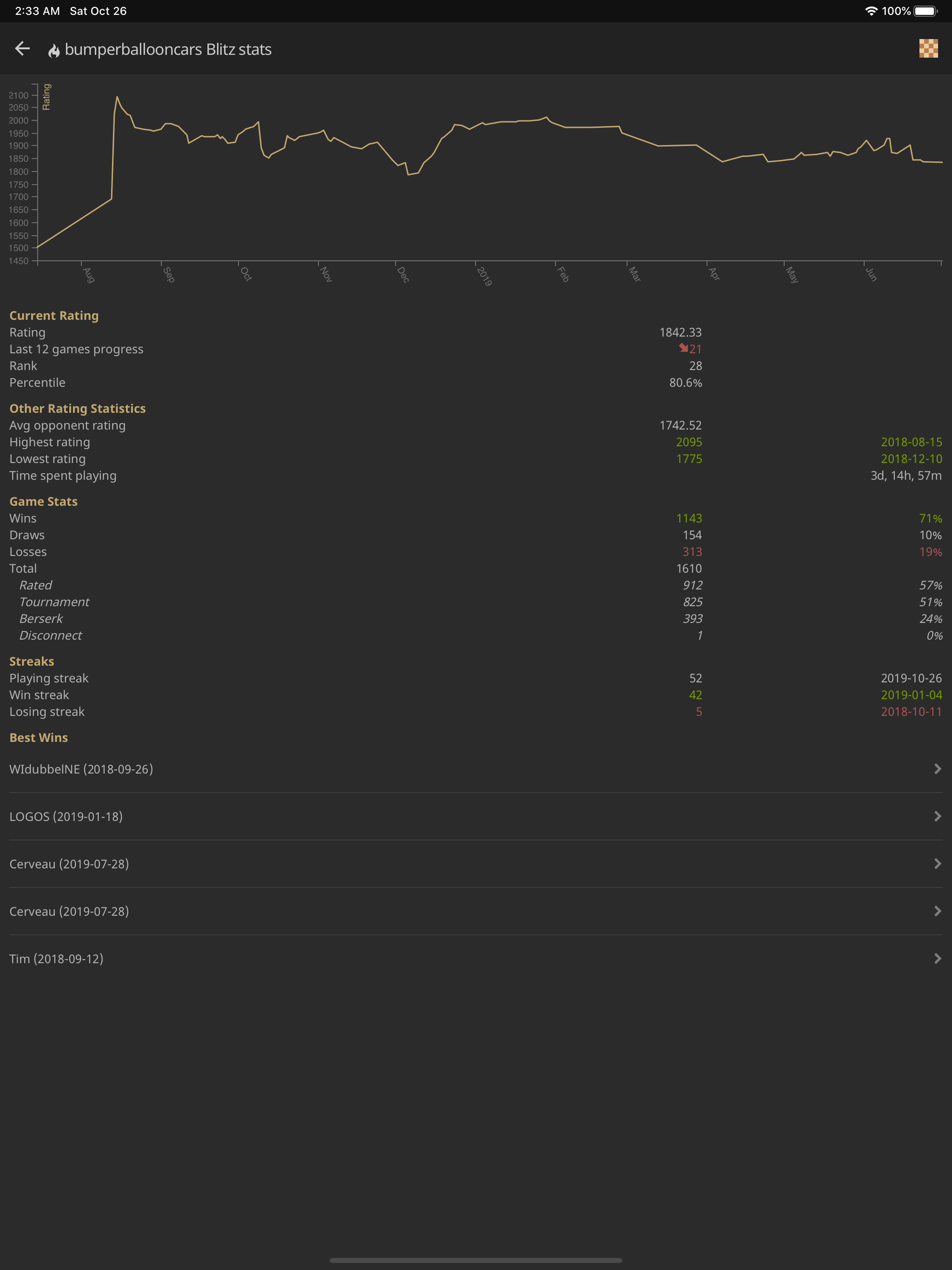Viewport: 952px width, 1270px height.
Task: Tap highest rating value 2095
Action: pyautogui.click(x=689, y=442)
